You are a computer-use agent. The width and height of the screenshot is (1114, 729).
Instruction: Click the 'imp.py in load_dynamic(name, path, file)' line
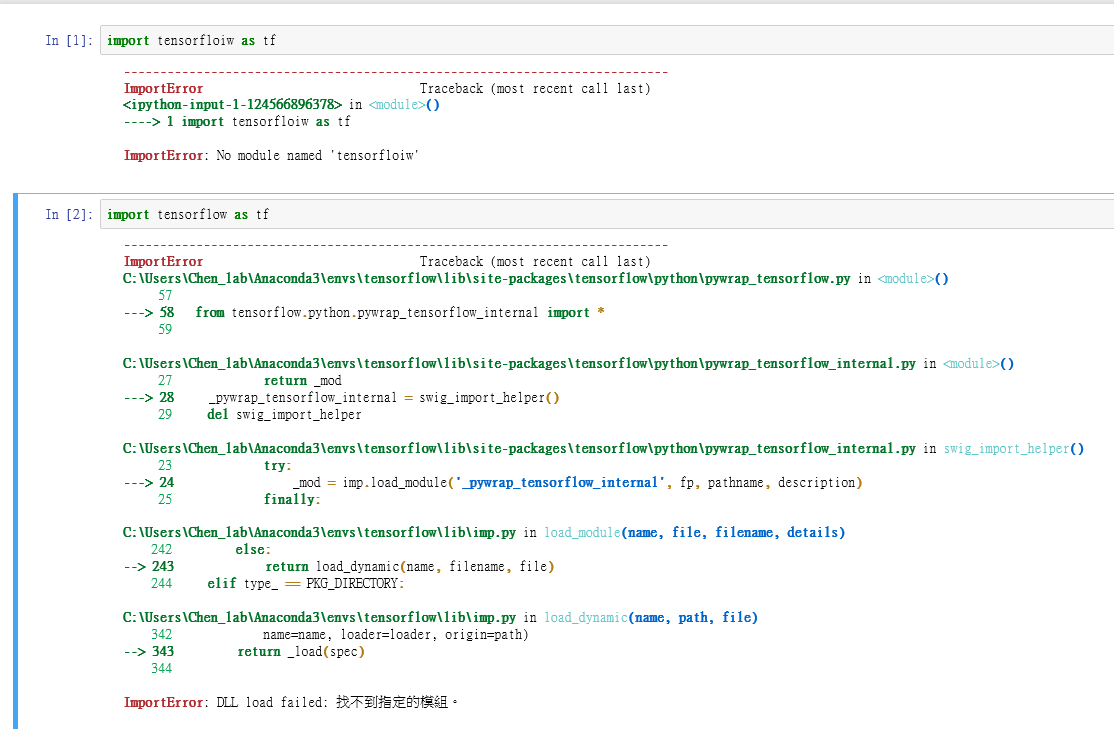pos(440,618)
